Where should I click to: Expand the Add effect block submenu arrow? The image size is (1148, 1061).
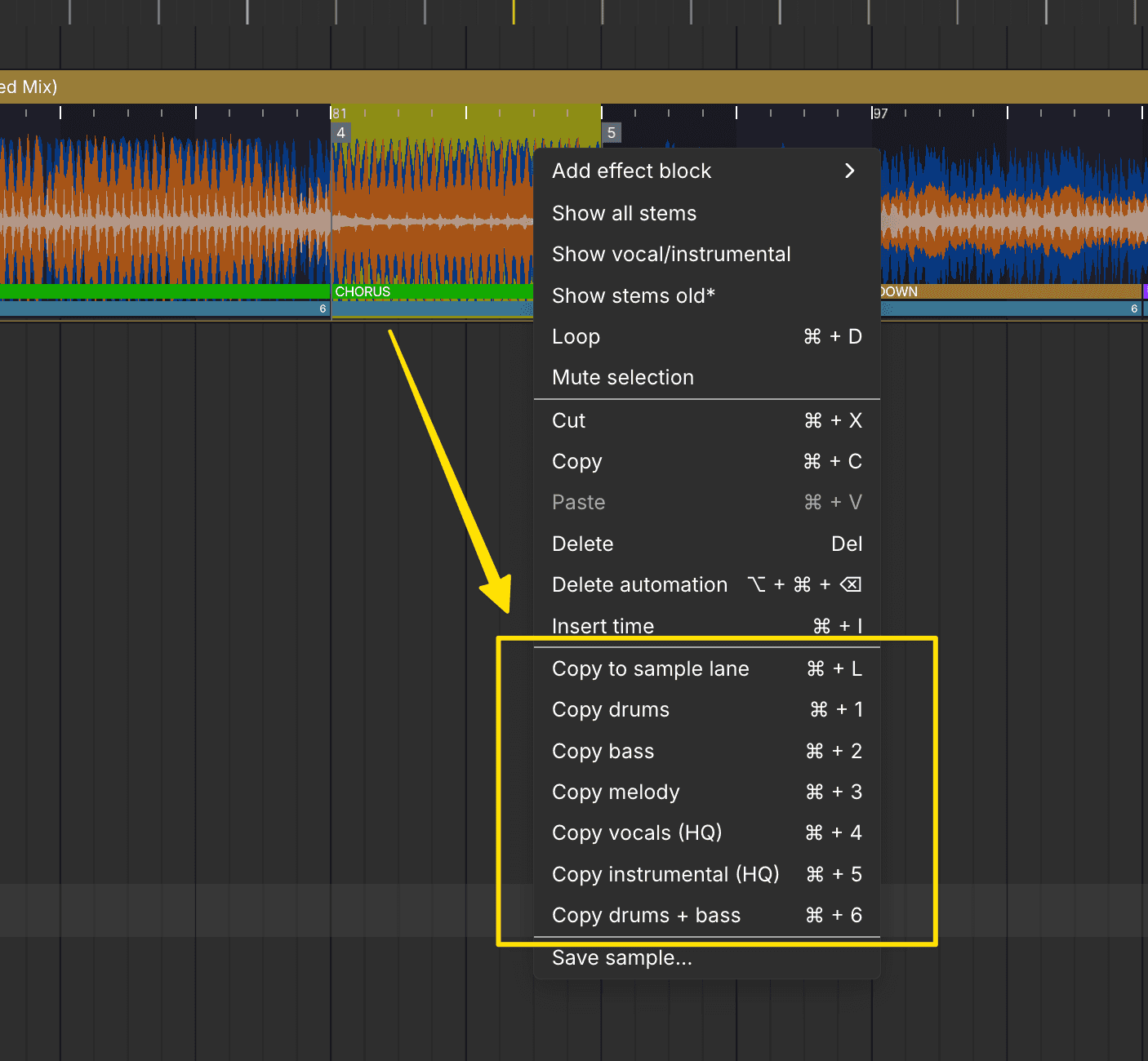pyautogui.click(x=849, y=171)
